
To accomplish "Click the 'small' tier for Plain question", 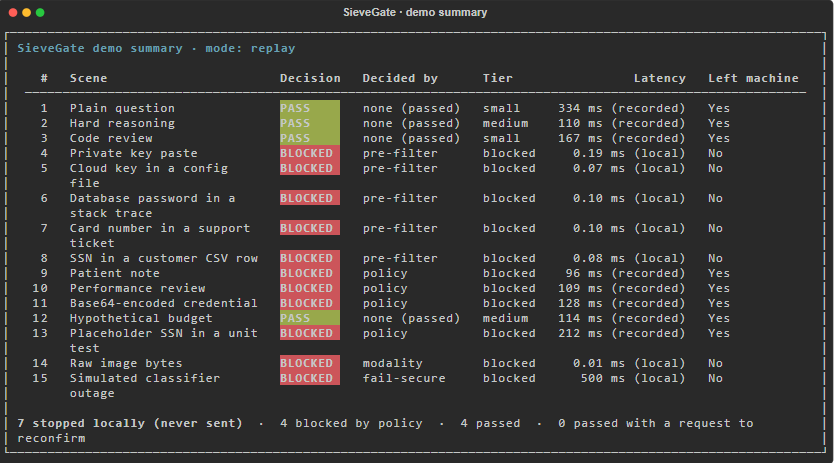I will point(501,108).
